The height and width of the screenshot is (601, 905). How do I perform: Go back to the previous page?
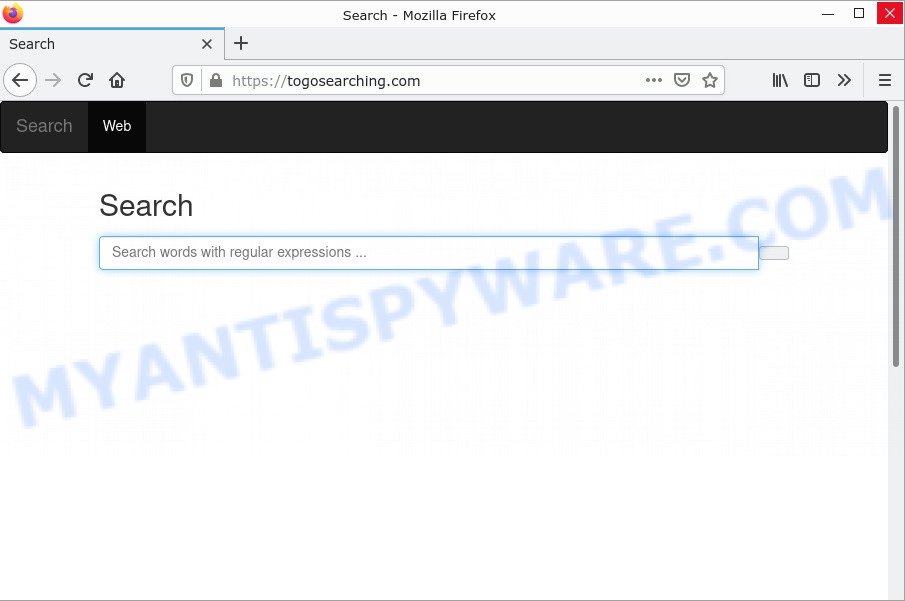20,80
